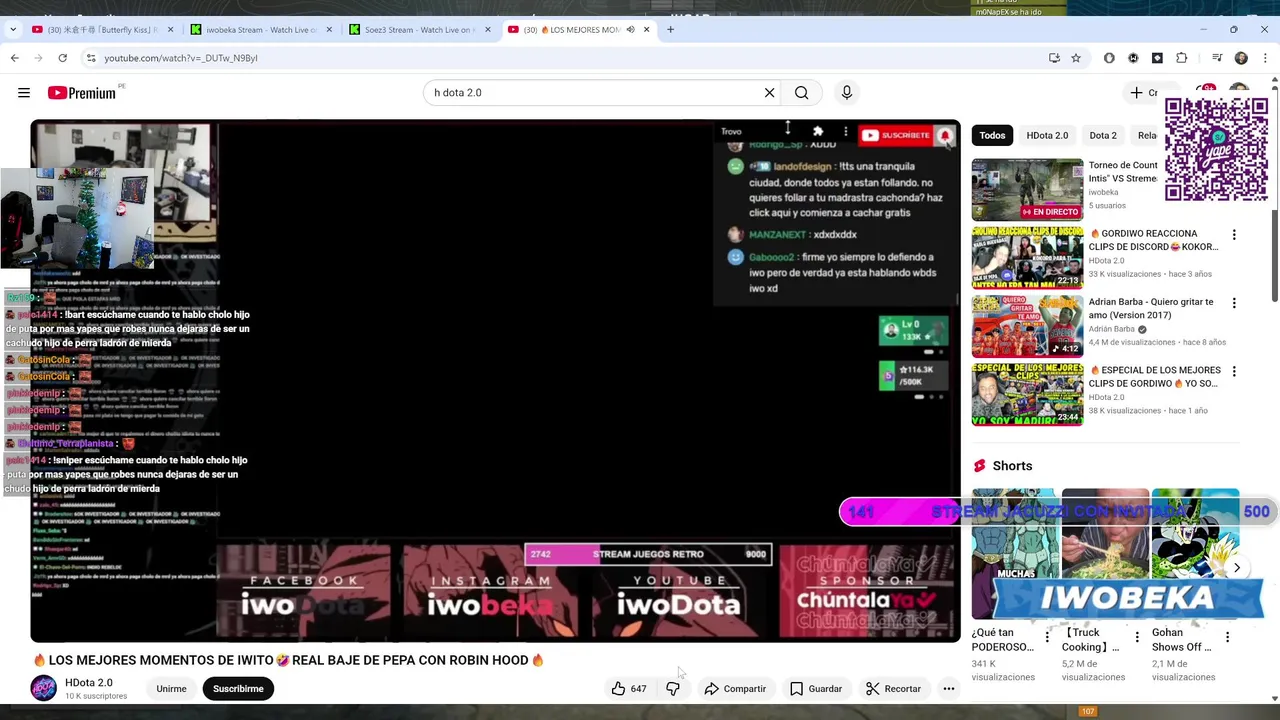1280x720 pixels.
Task: Open the Extensions puzzle icon
Action: (x=1181, y=58)
